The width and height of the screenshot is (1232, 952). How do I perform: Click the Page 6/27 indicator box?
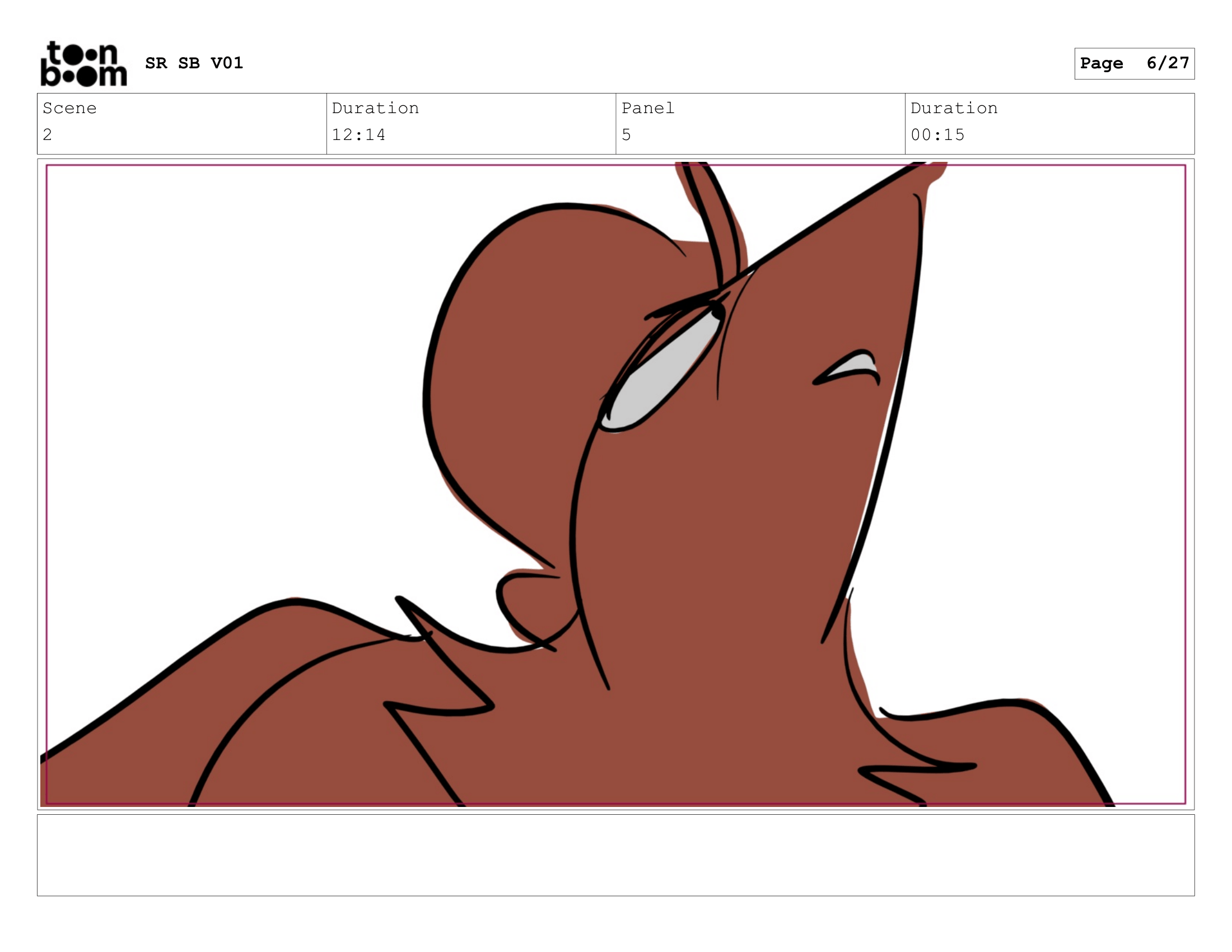tap(1134, 63)
